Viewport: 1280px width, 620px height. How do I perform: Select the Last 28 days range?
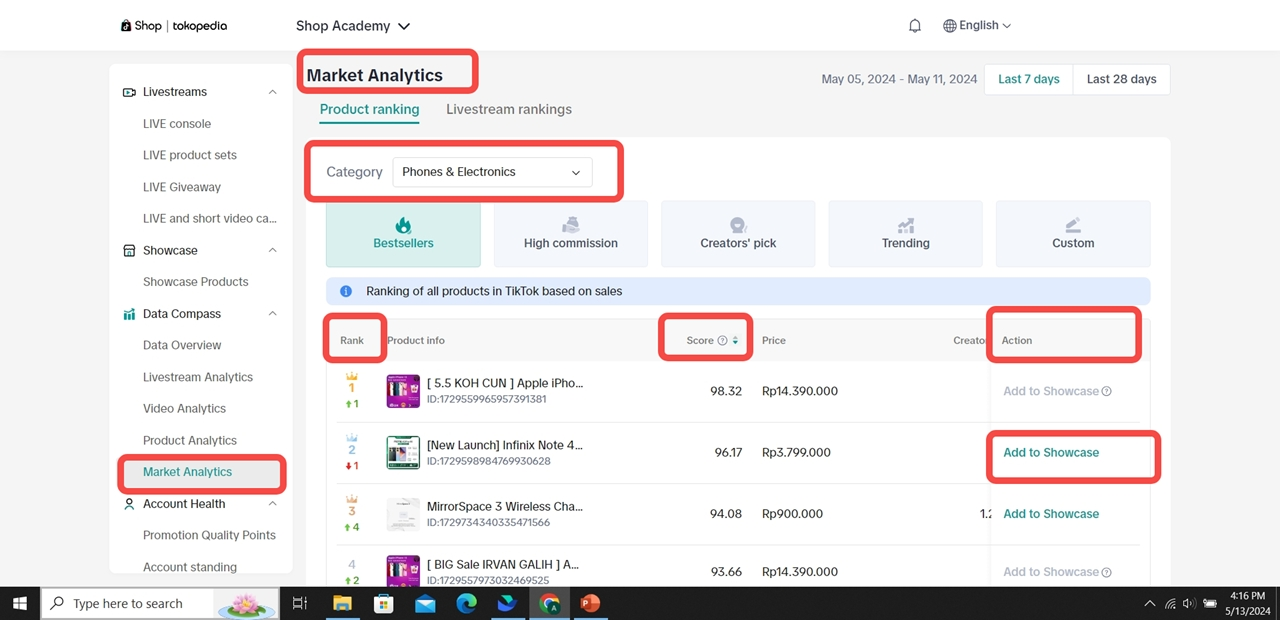click(x=1121, y=79)
